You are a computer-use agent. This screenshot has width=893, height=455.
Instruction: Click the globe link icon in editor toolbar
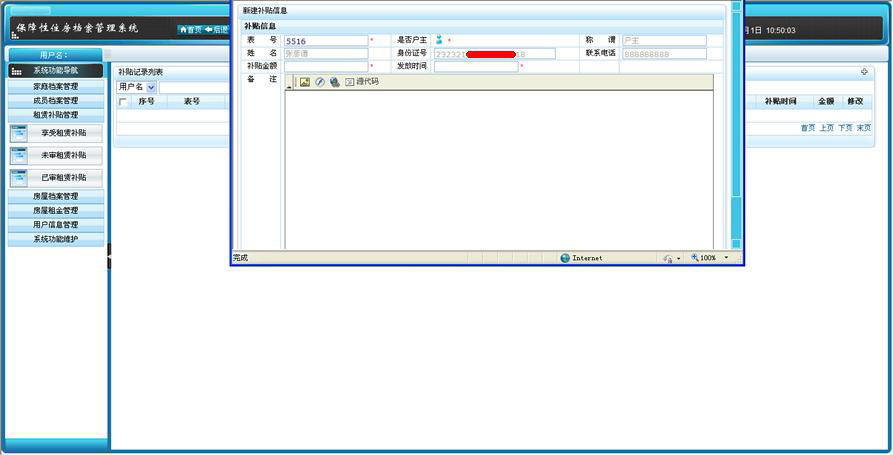coord(334,82)
